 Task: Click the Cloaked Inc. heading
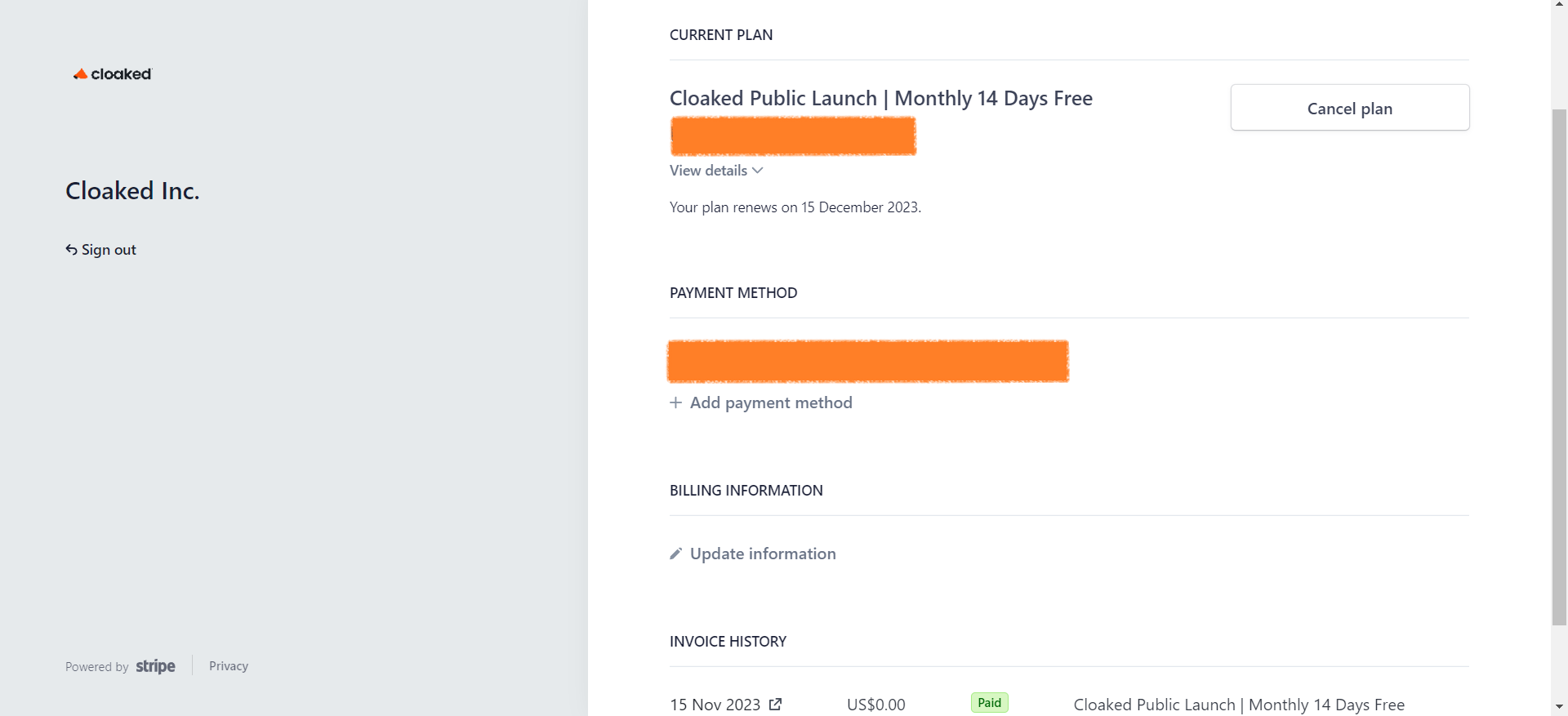[132, 190]
